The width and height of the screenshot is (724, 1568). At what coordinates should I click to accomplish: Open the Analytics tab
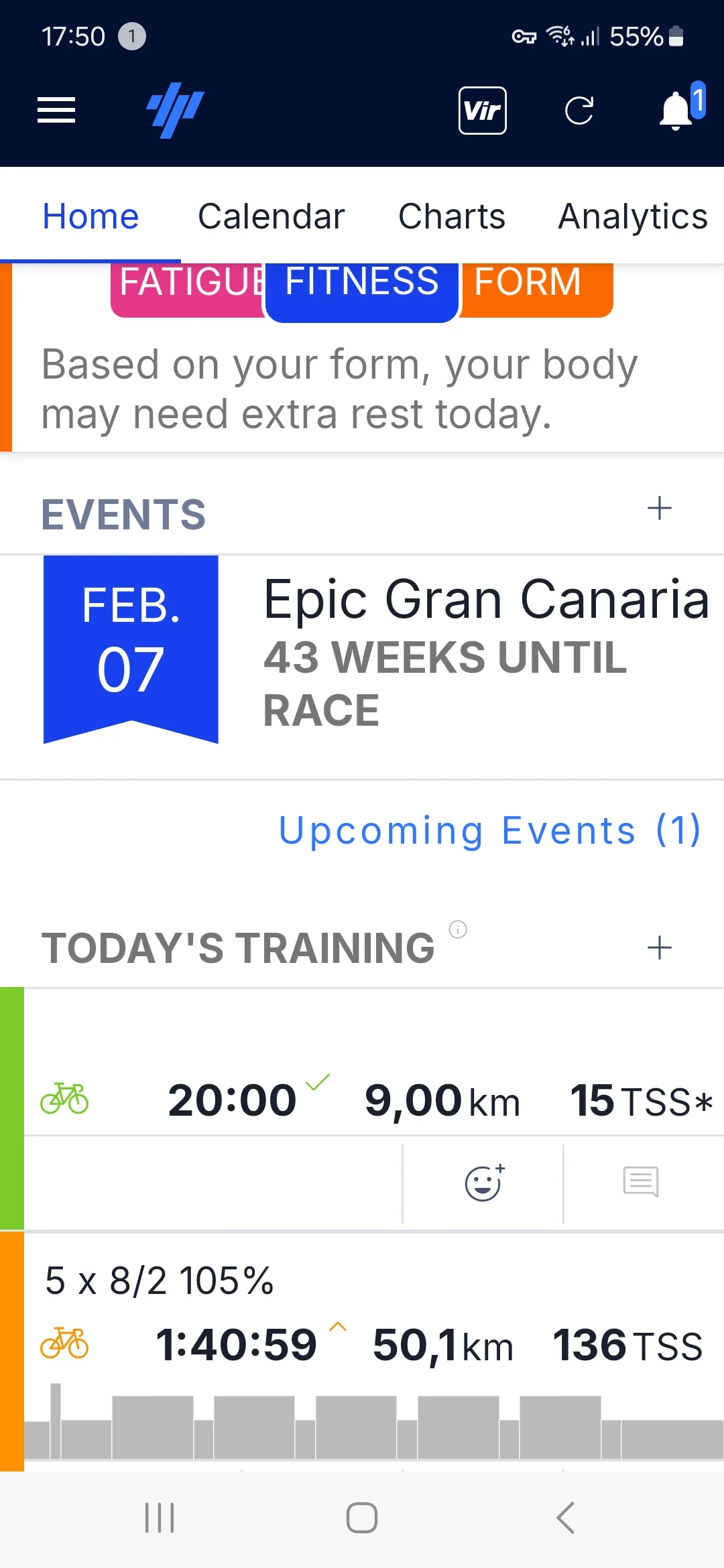pos(633,216)
